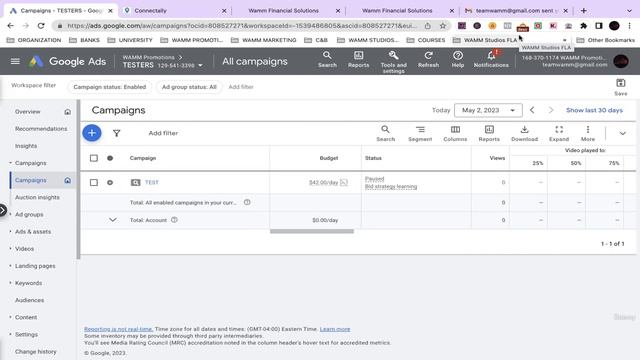Image resolution: width=640 pixels, height=360 pixels.
Task: Refresh the Google Ads data
Action: [x=428, y=60]
